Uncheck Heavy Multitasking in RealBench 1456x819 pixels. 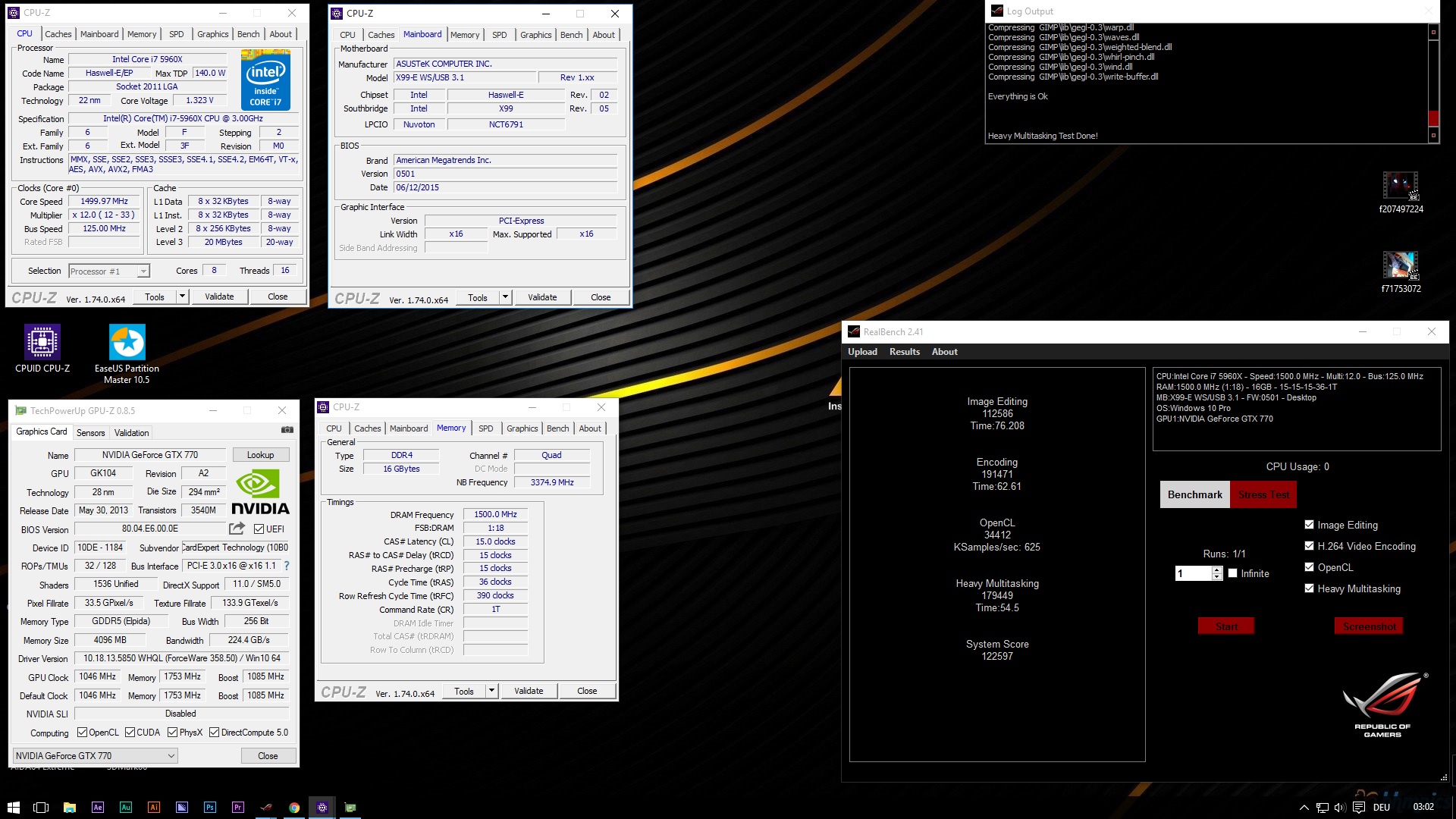pyautogui.click(x=1309, y=588)
